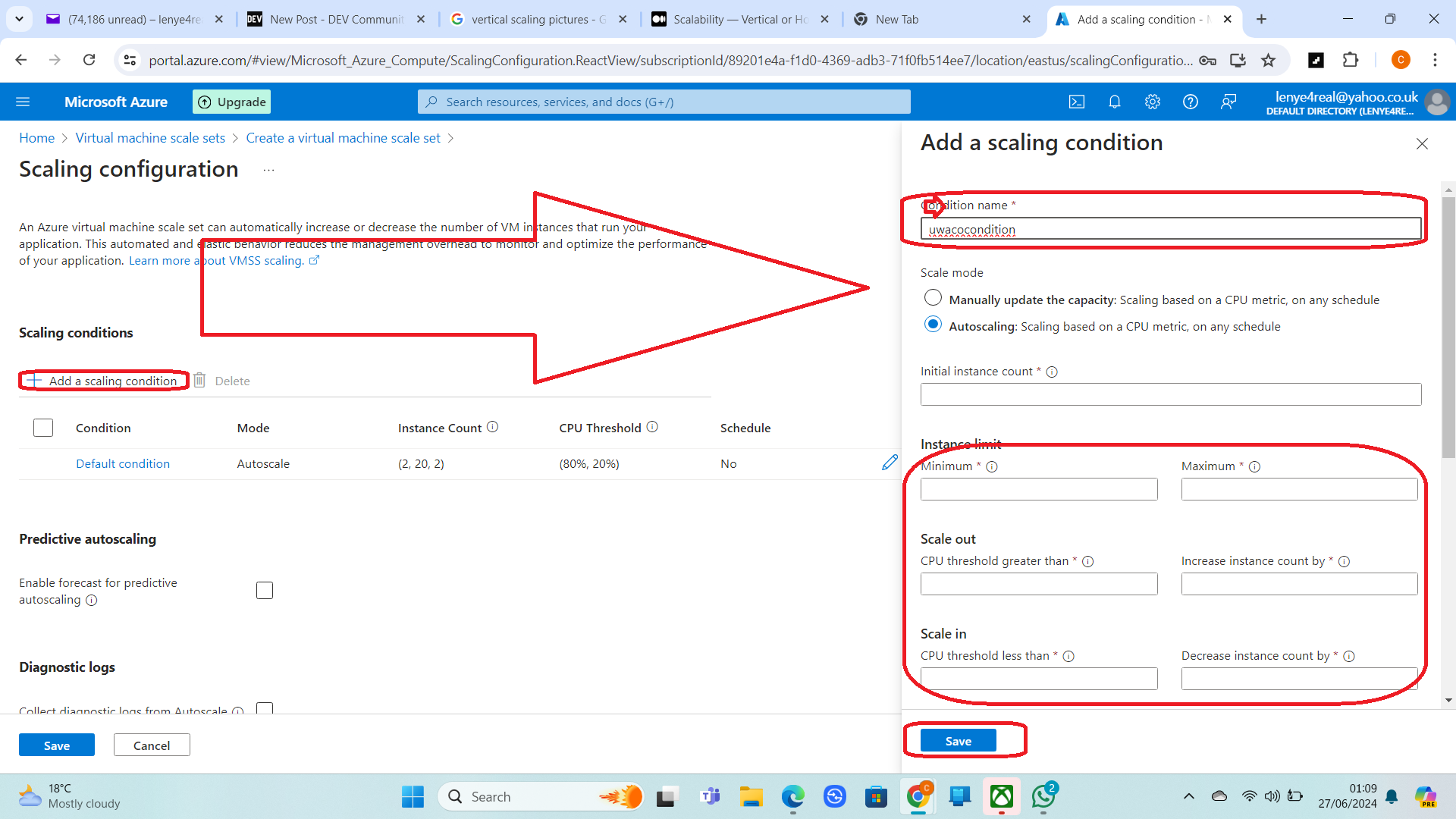Open Azure help question mark icon
The width and height of the screenshot is (1456, 819).
(1190, 102)
